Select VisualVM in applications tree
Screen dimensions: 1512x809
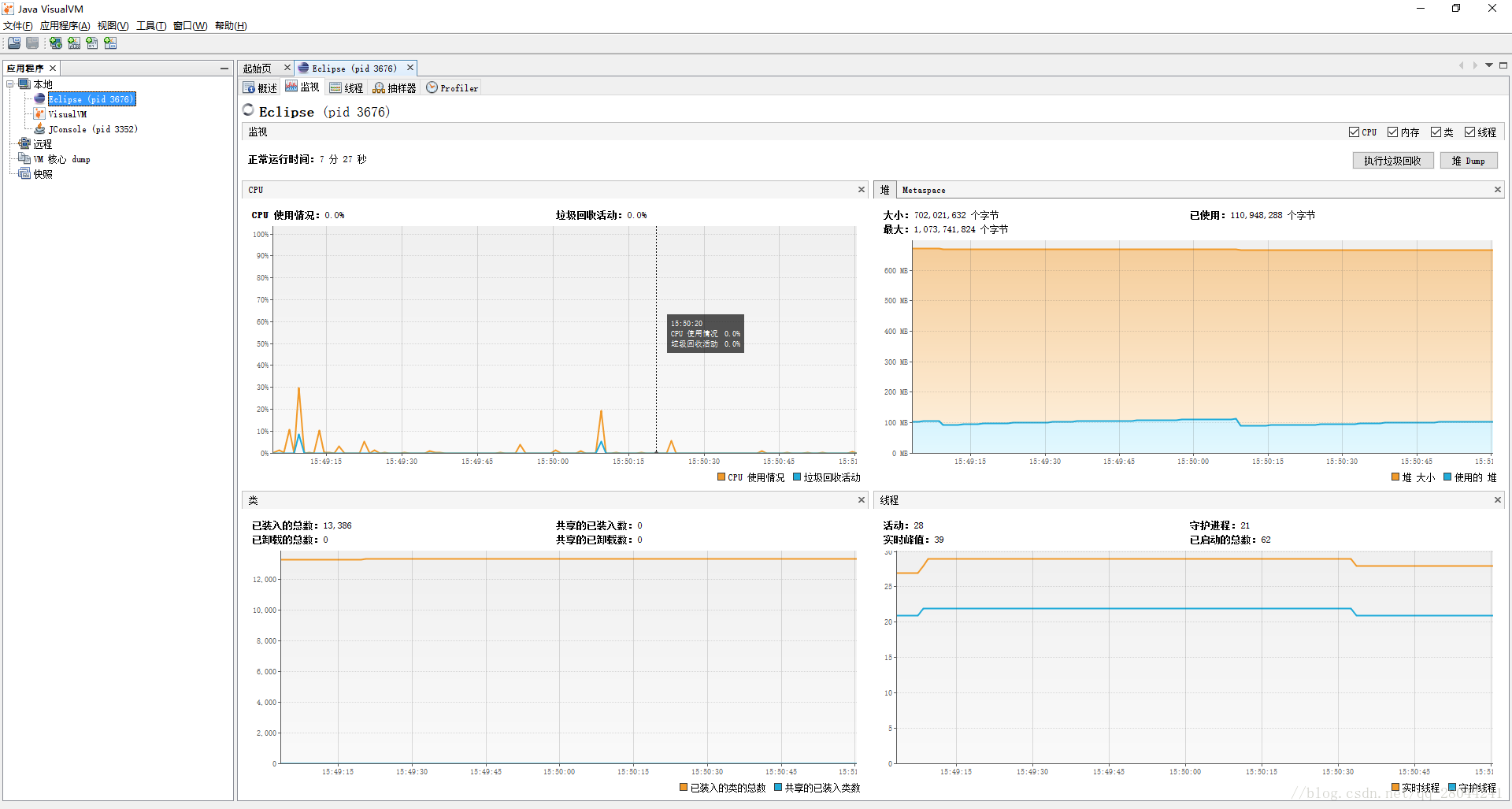(x=68, y=114)
